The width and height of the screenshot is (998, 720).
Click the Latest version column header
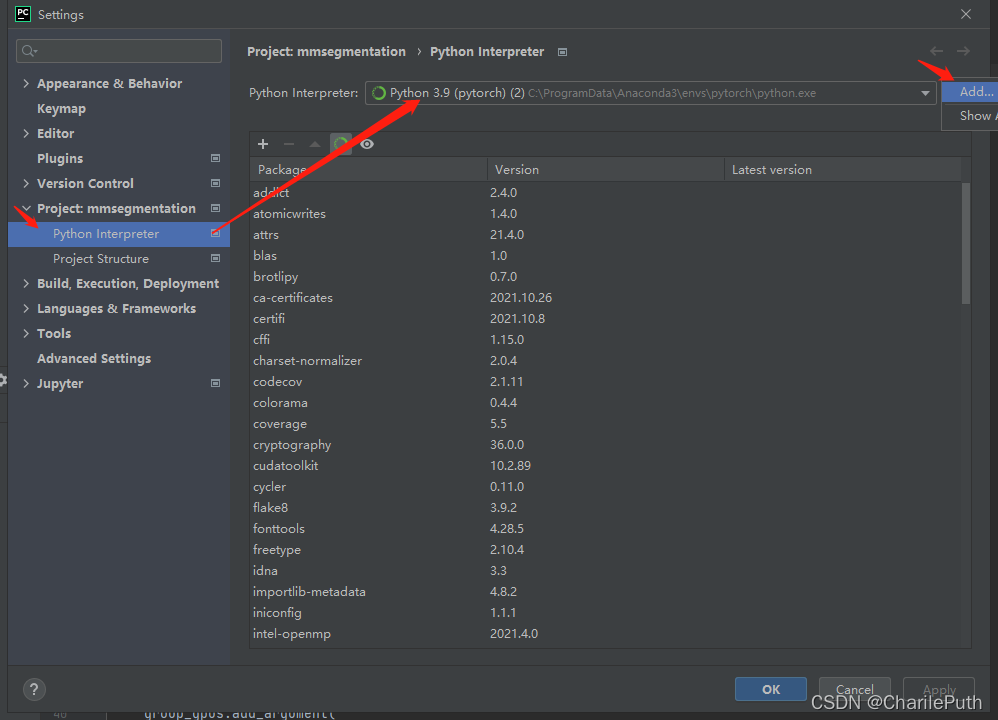(843, 170)
